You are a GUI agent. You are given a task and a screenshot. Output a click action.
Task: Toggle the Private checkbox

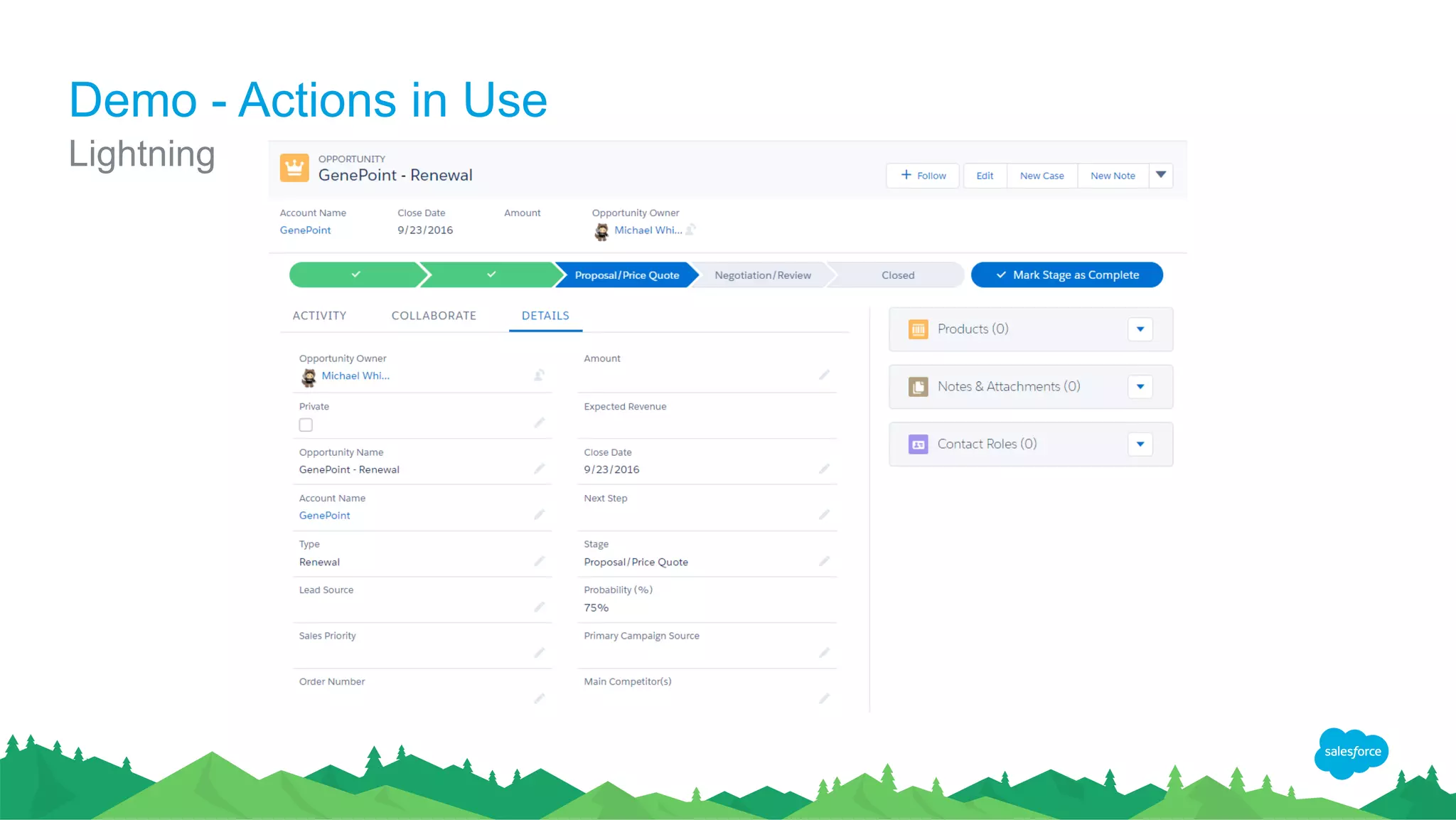[x=306, y=425]
